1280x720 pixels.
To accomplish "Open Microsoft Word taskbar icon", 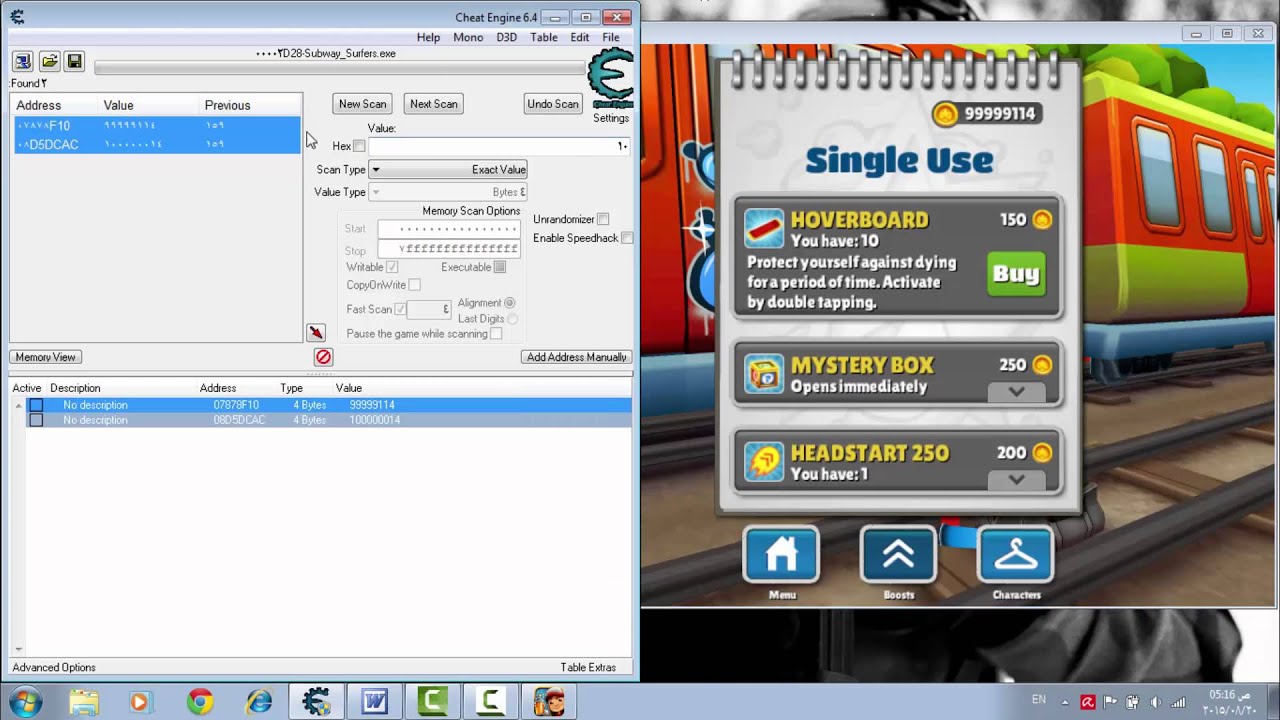I will tap(375, 702).
